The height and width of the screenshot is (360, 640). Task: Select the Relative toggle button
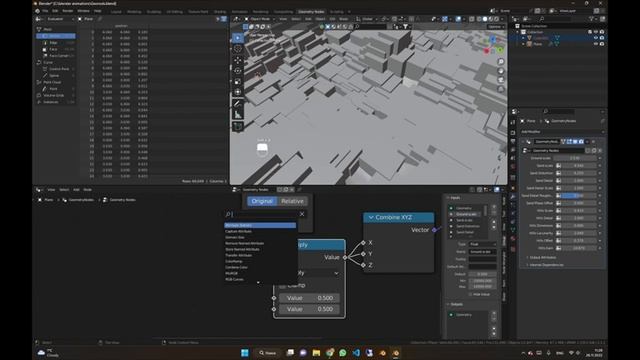pos(292,201)
